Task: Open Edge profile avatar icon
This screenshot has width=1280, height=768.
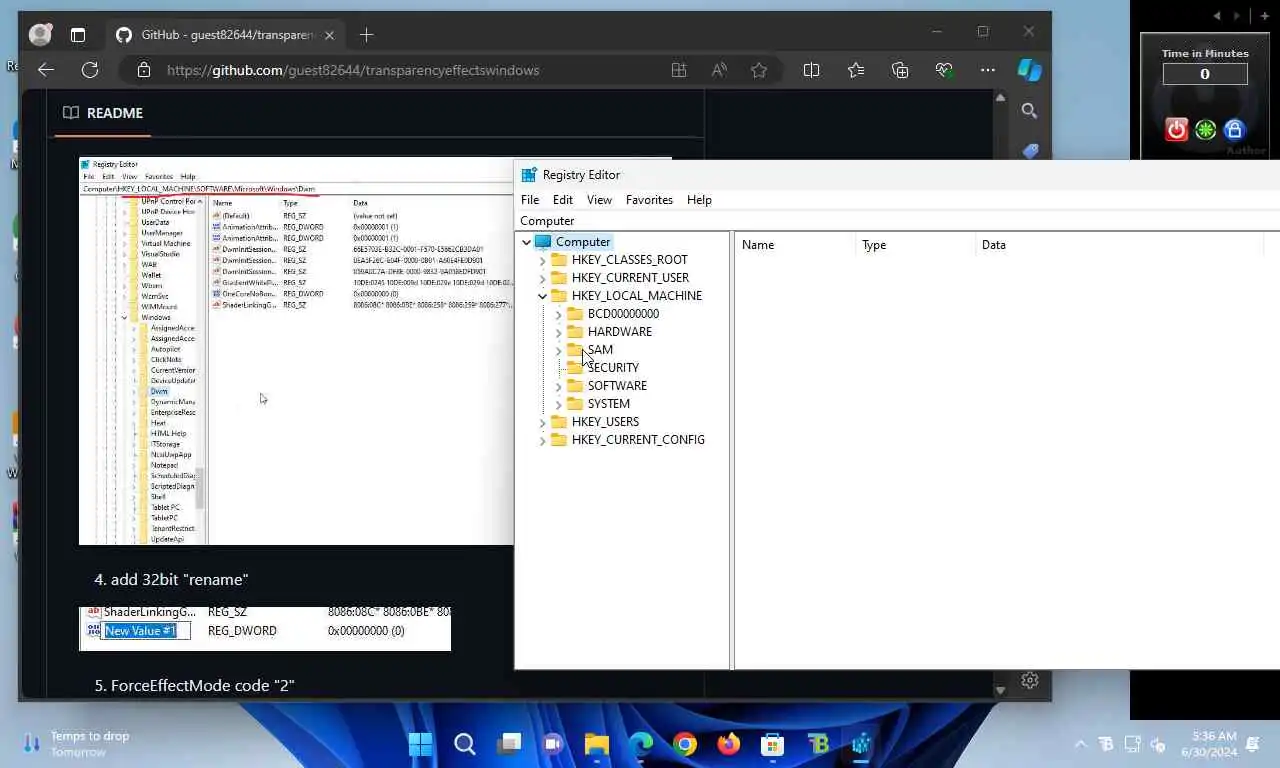Action: 41,35
